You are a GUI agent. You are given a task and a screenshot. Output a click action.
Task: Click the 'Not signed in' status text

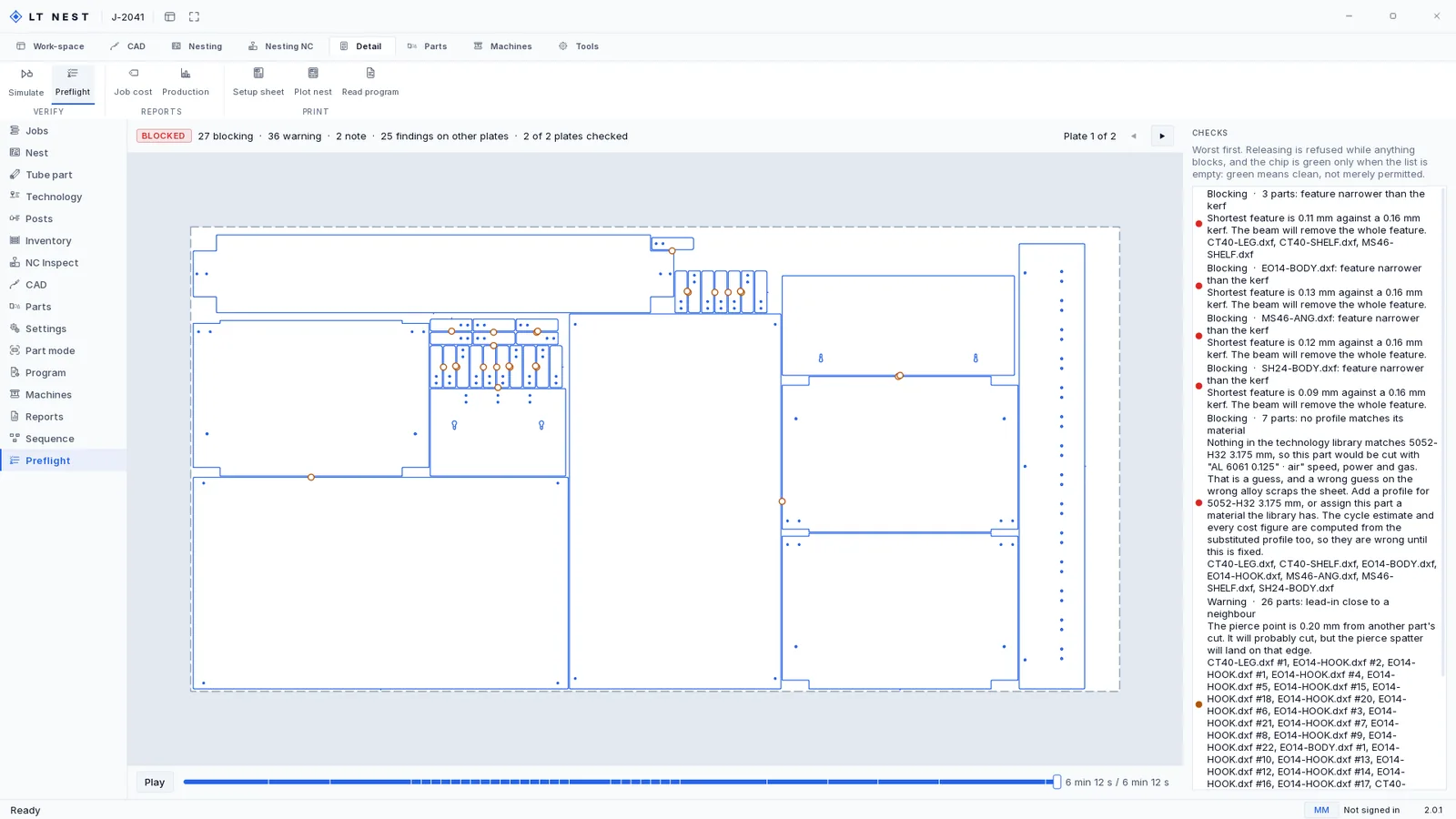pyautogui.click(x=1371, y=810)
